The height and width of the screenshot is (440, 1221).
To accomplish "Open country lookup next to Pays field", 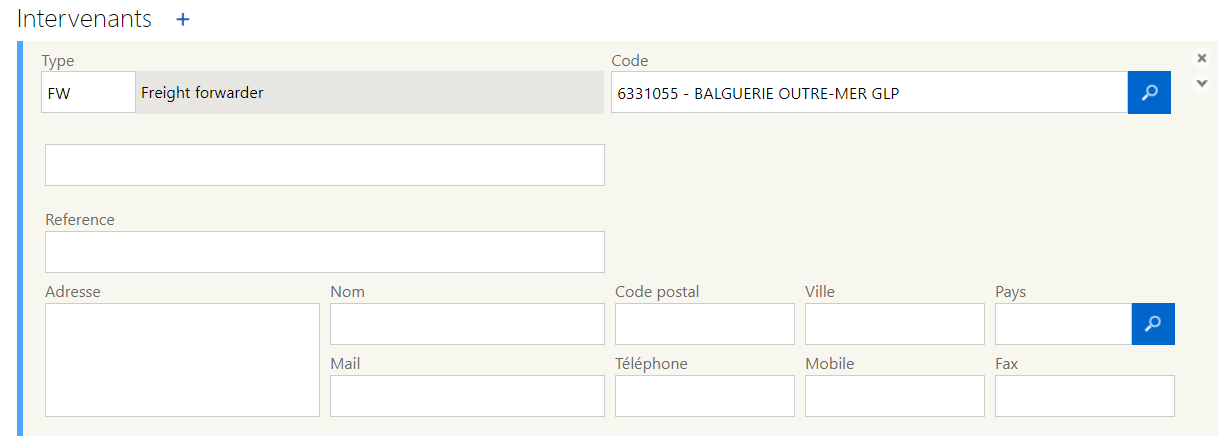I will pos(1153,324).
